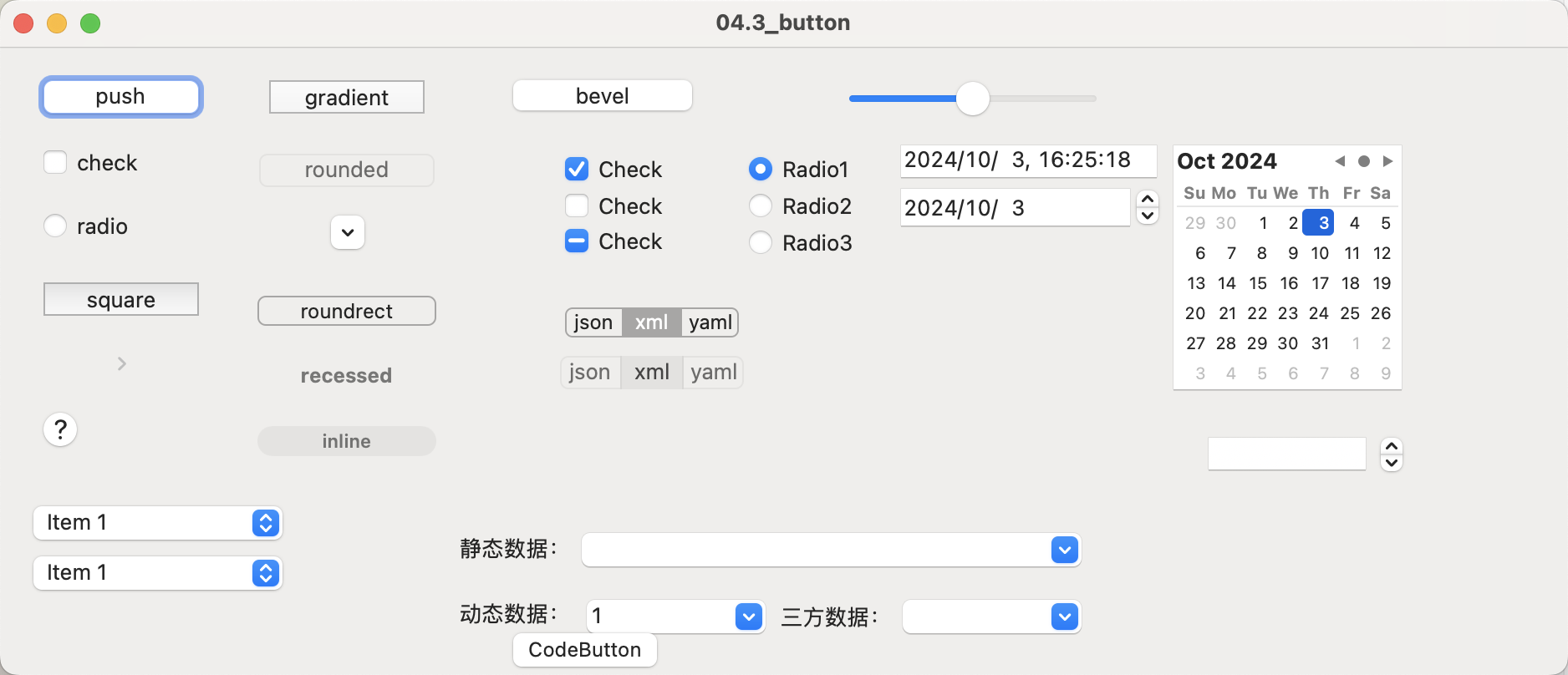Click the 'rounded' button
The height and width of the screenshot is (675, 1568).
point(347,170)
